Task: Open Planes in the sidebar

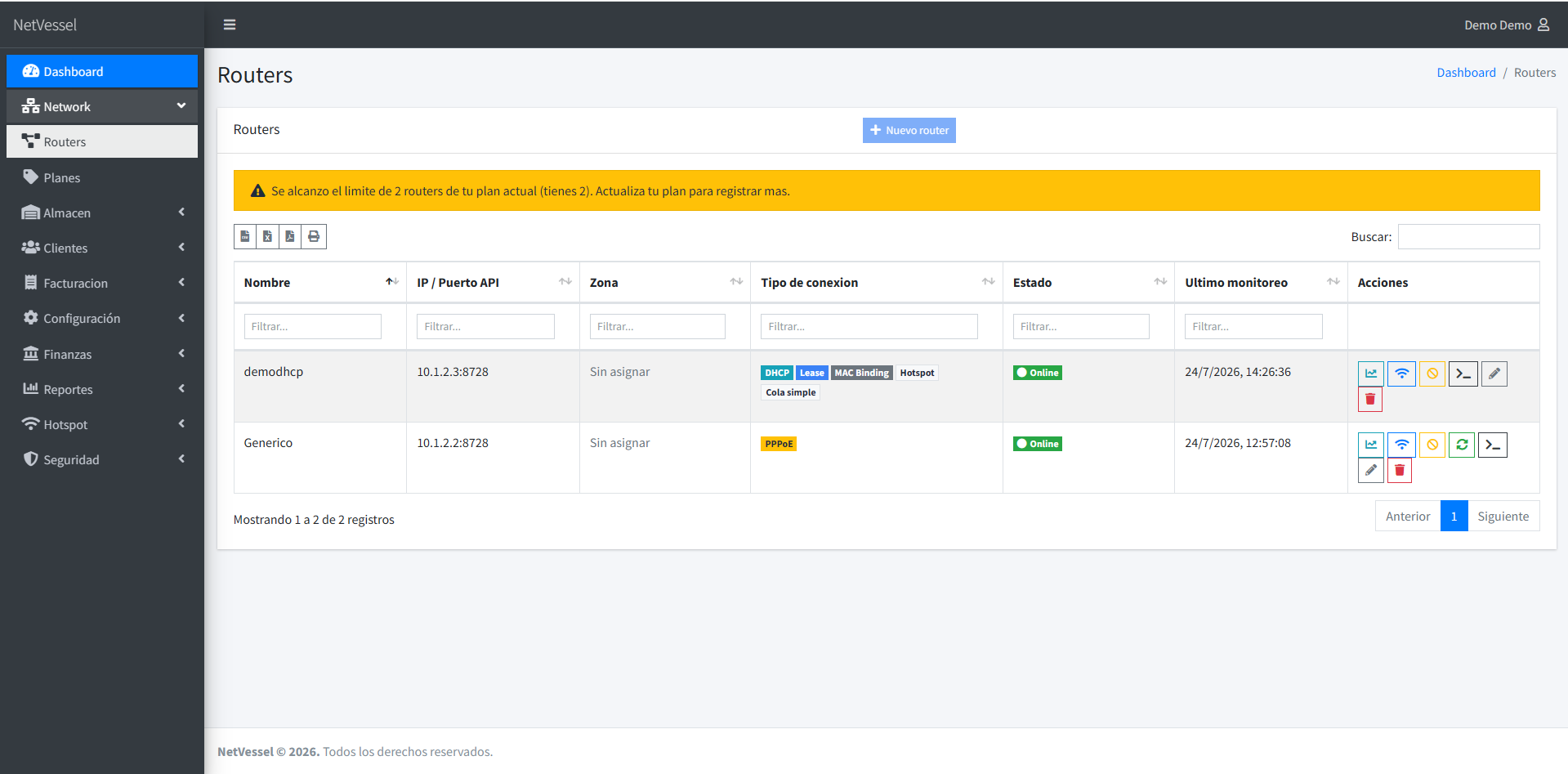Action: [x=102, y=177]
